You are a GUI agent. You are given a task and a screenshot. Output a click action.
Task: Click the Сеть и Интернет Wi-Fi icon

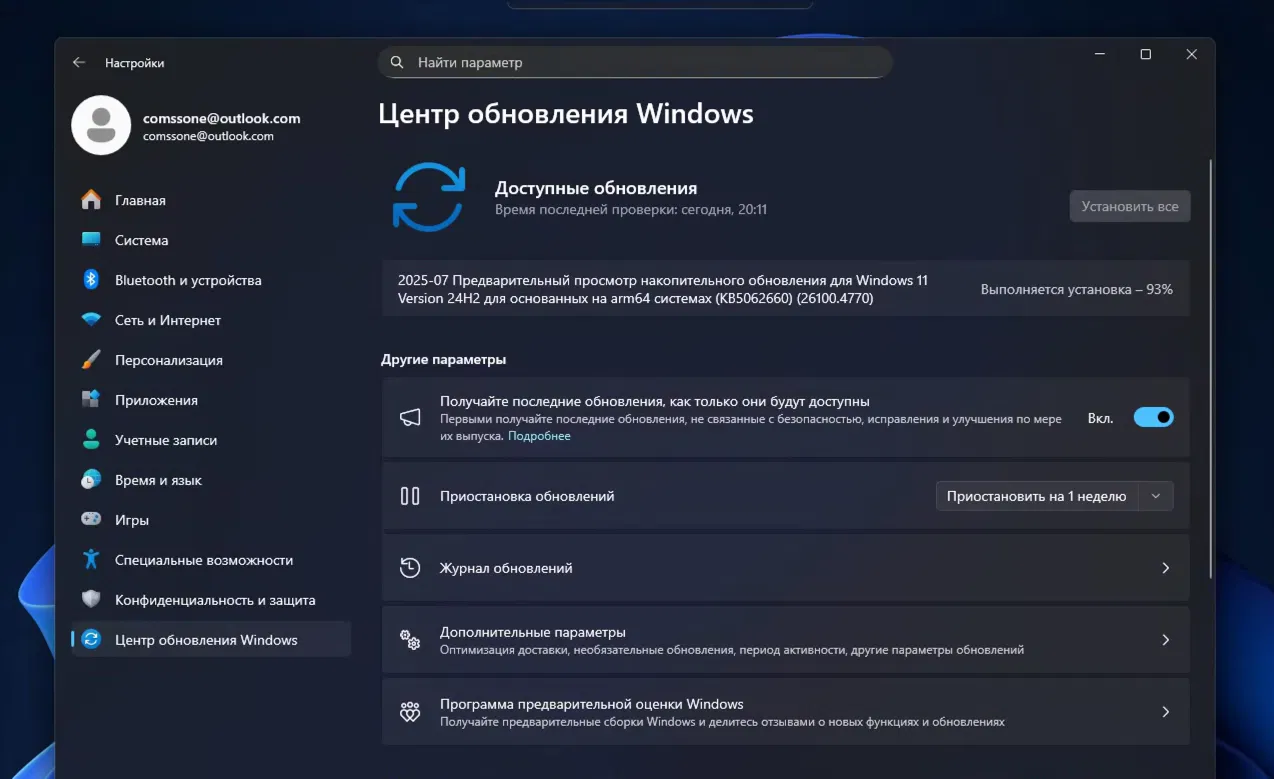click(x=91, y=320)
